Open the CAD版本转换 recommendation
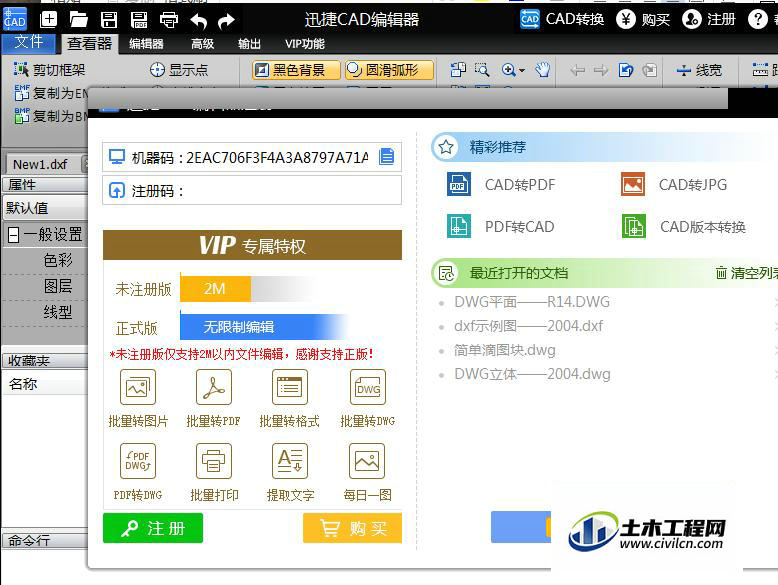Screen dimensions: 778x585 (684, 227)
